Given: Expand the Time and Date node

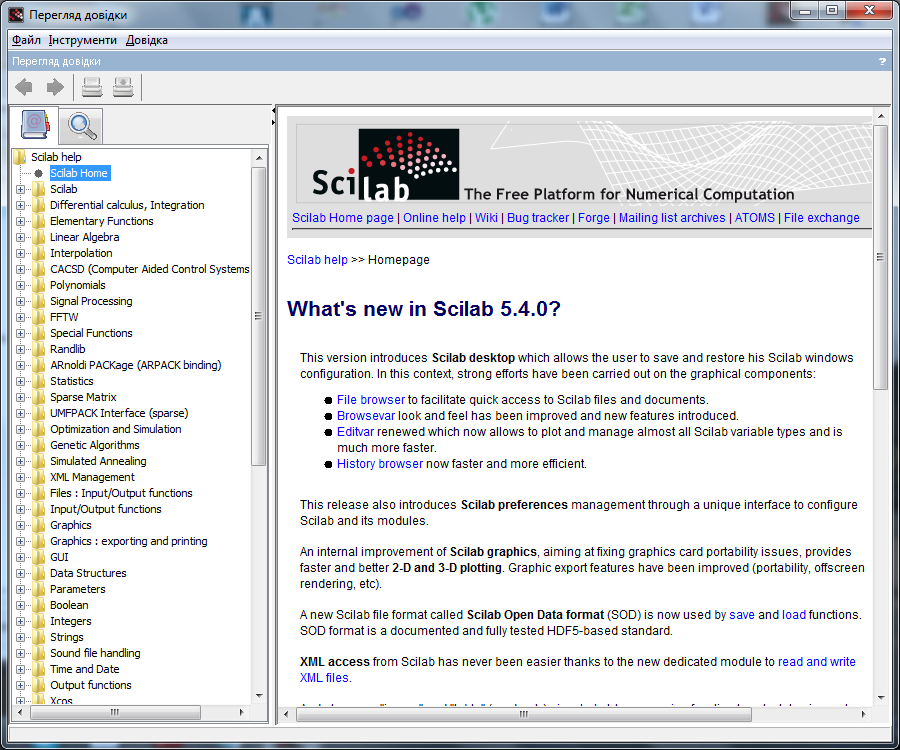Looking at the screenshot, I should (x=21, y=669).
